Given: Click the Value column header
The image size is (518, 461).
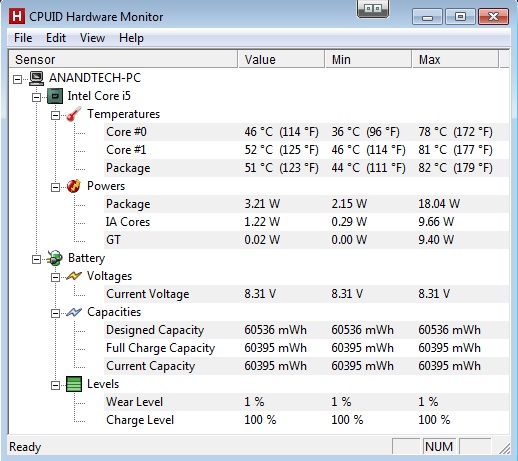Looking at the screenshot, I should pyautogui.click(x=281, y=59).
